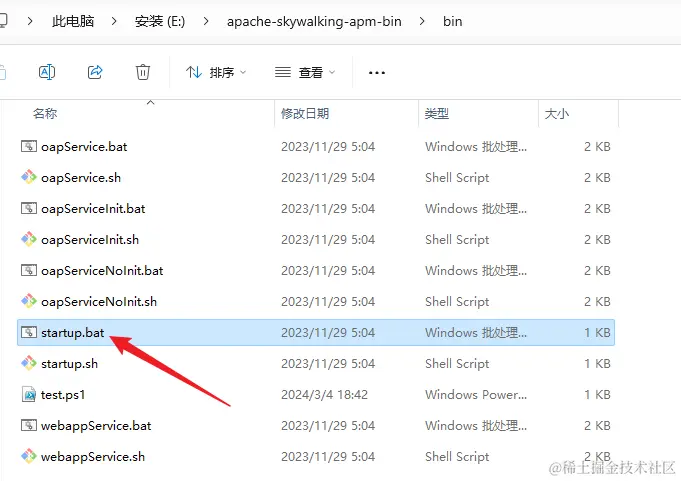This screenshot has height=481, width=681.
Task: Click the Windows 批处理 type of webappService.bat
Action: click(476, 426)
